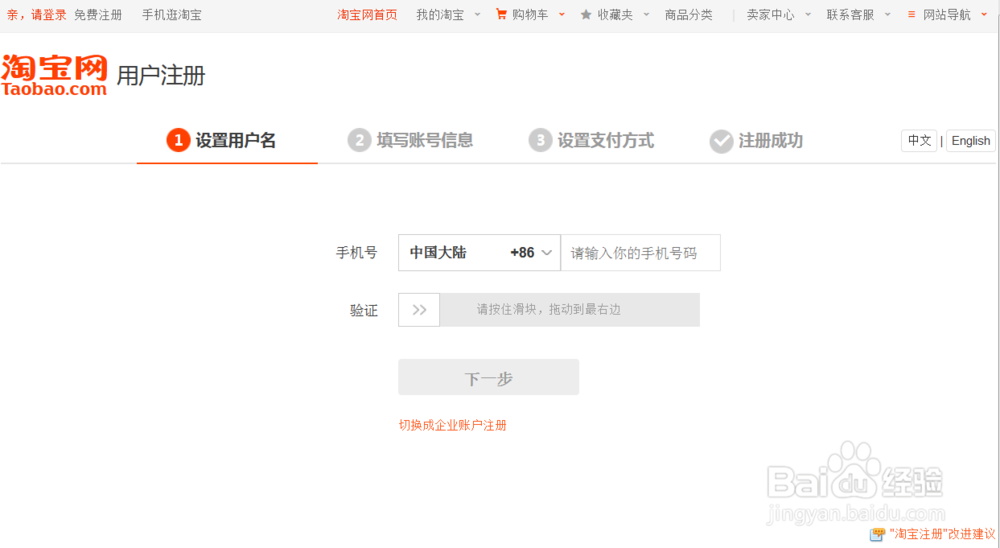Open the 中国大陆 +86 country code dropdown

480,253
